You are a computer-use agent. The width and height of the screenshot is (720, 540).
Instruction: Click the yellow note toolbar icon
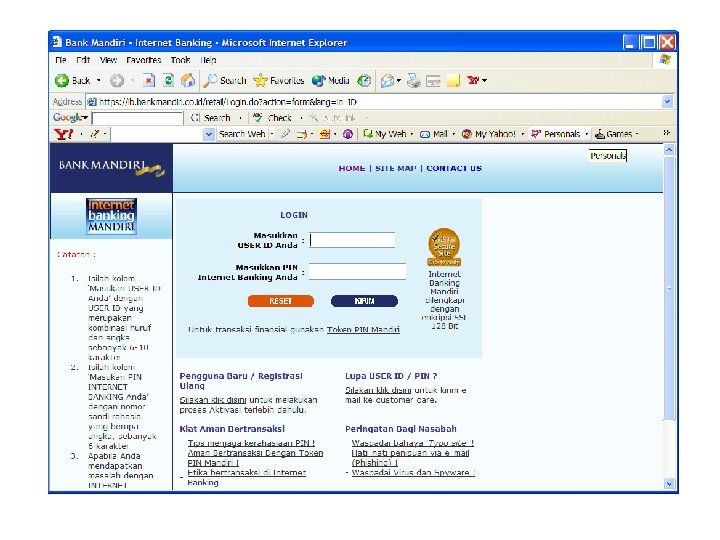coord(453,81)
